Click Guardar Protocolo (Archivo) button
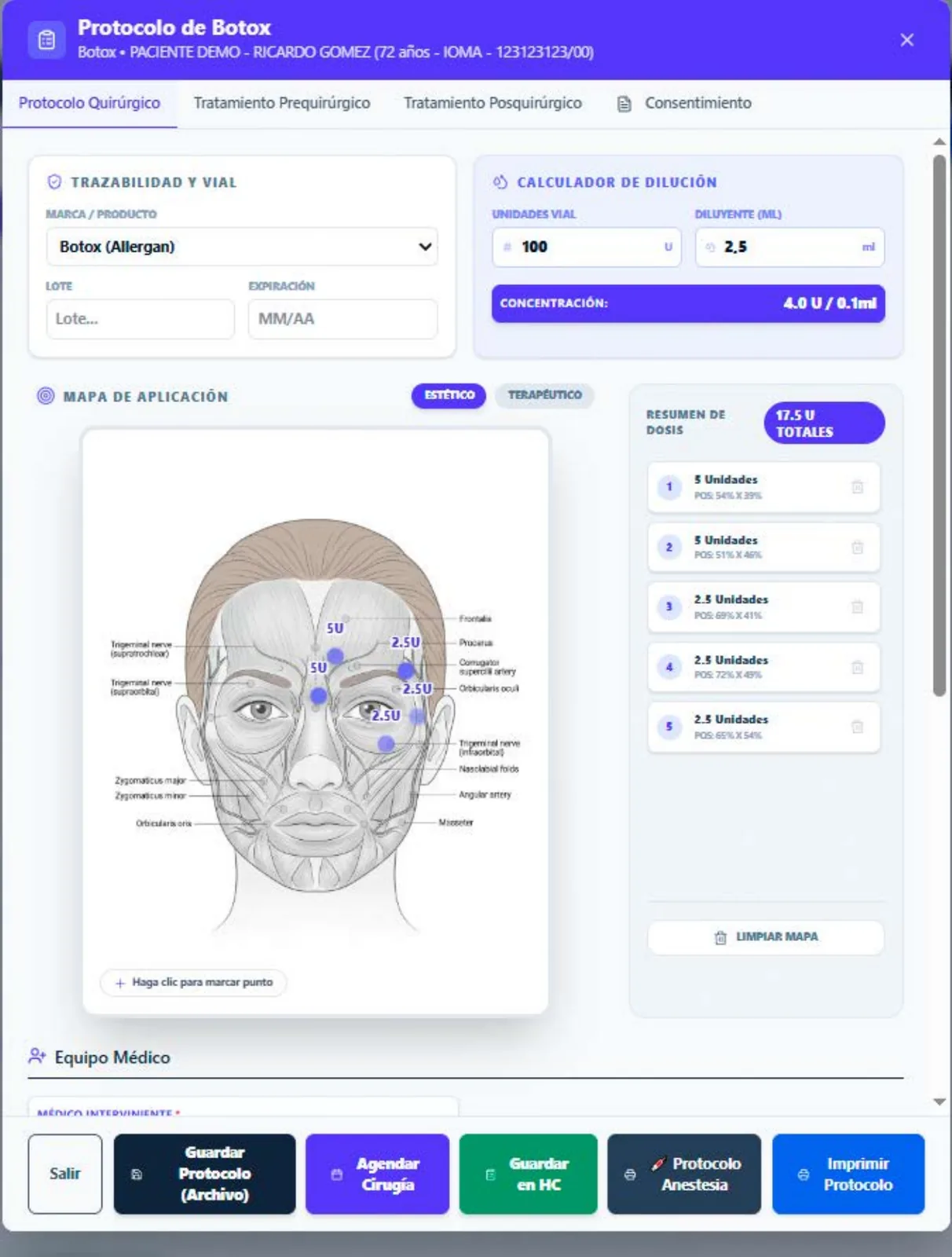This screenshot has width=952, height=1257. (204, 1174)
